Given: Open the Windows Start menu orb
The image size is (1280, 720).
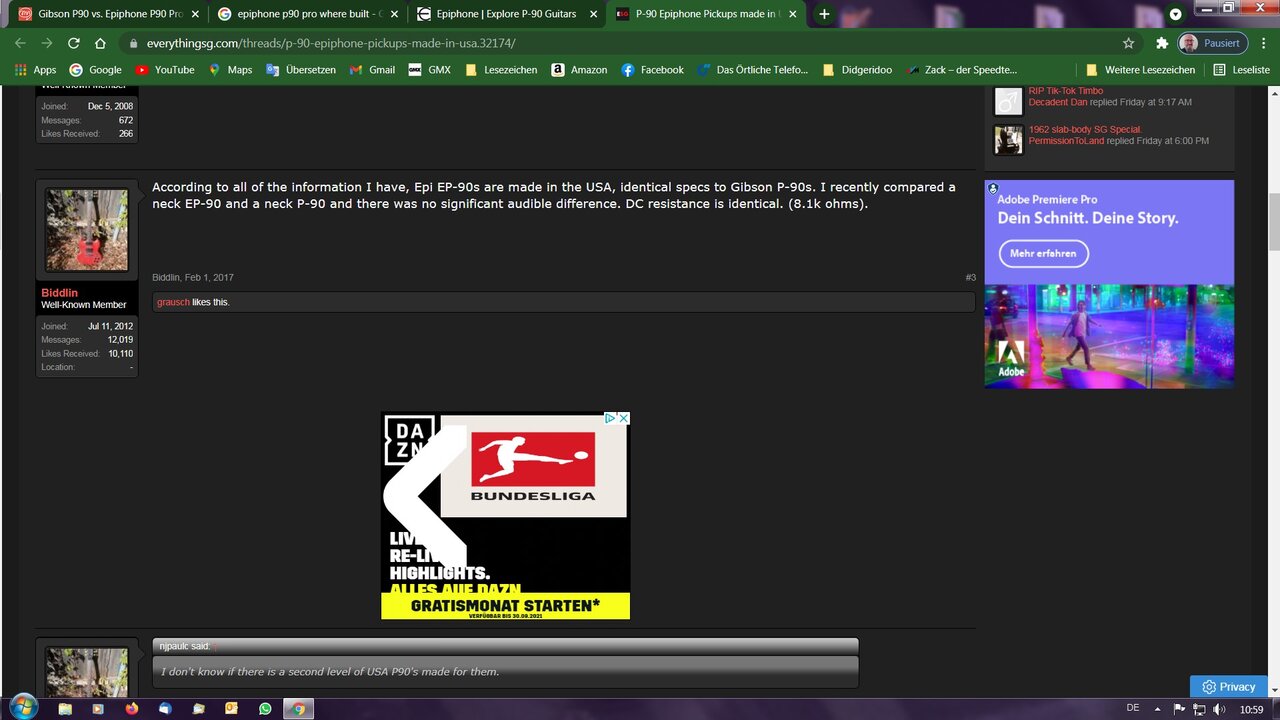Looking at the screenshot, I should tap(22, 708).
